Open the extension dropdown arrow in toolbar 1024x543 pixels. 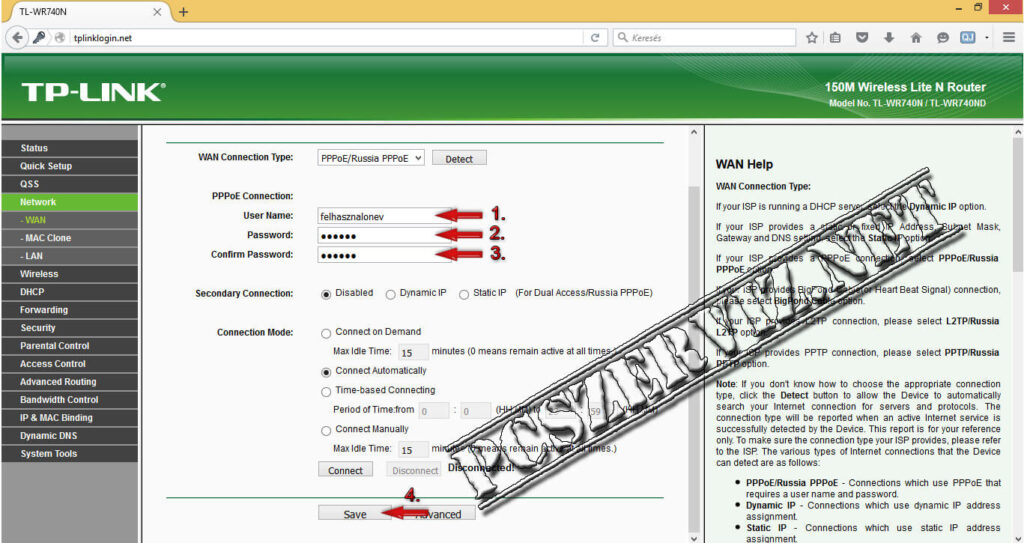pos(987,38)
